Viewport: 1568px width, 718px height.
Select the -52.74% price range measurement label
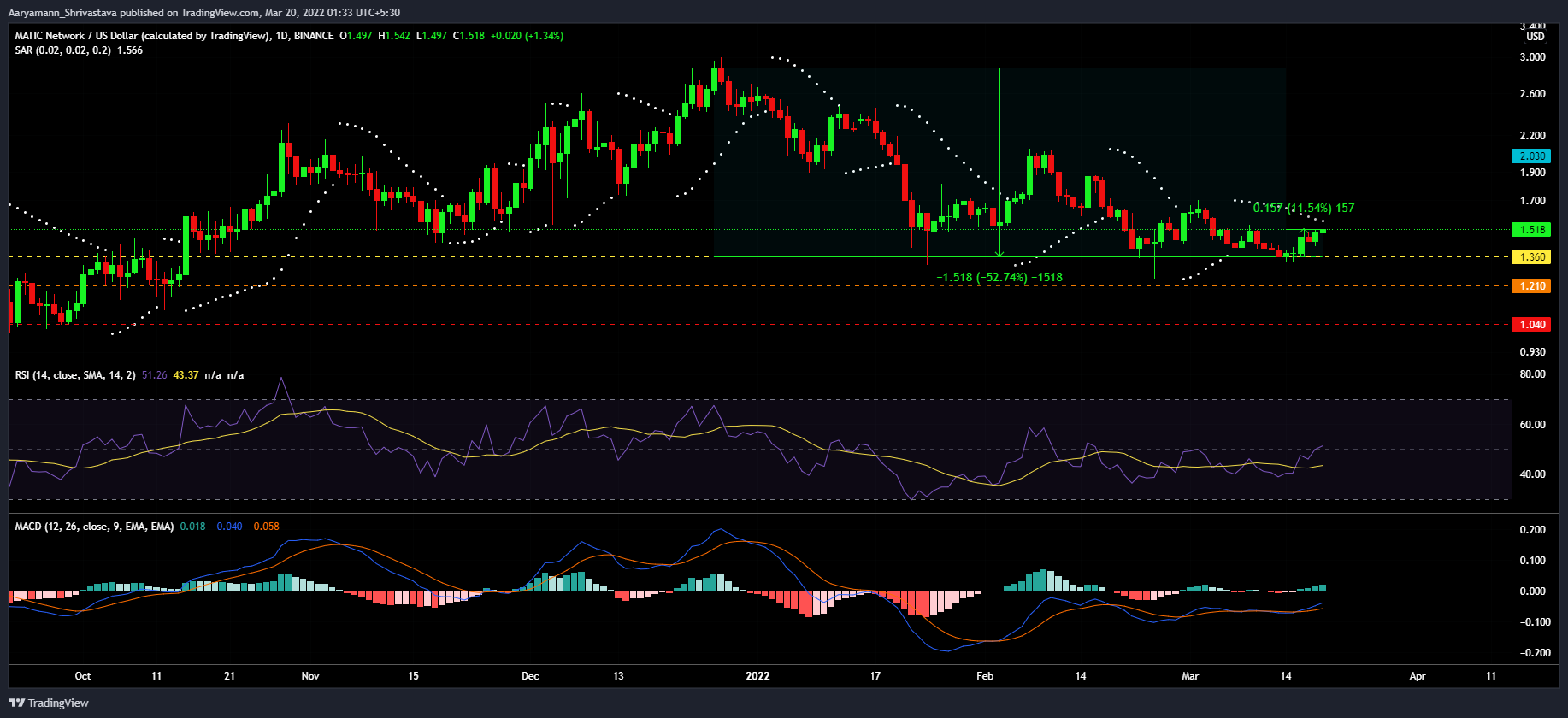999,277
